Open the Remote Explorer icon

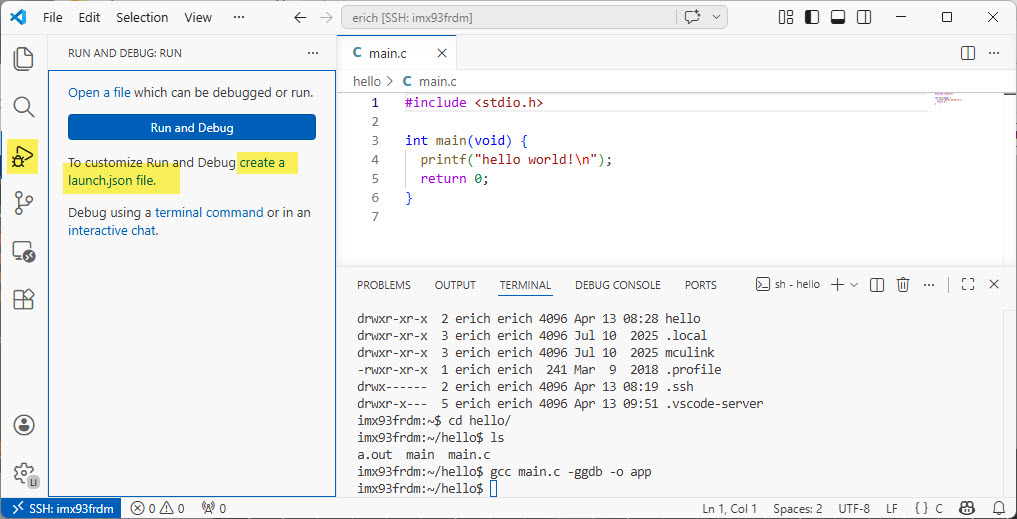pyautogui.click(x=23, y=252)
